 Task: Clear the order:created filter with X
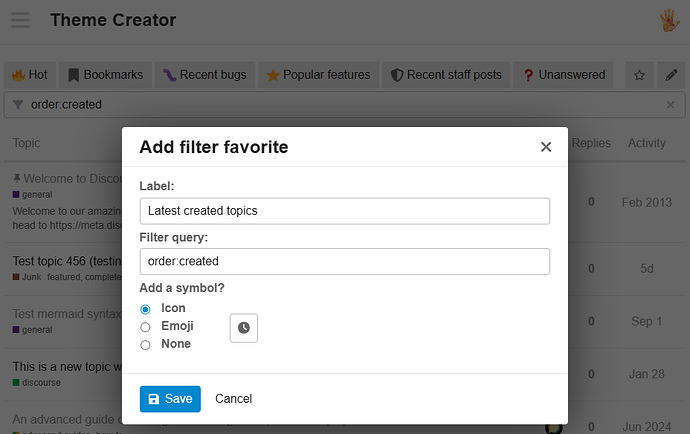670,105
